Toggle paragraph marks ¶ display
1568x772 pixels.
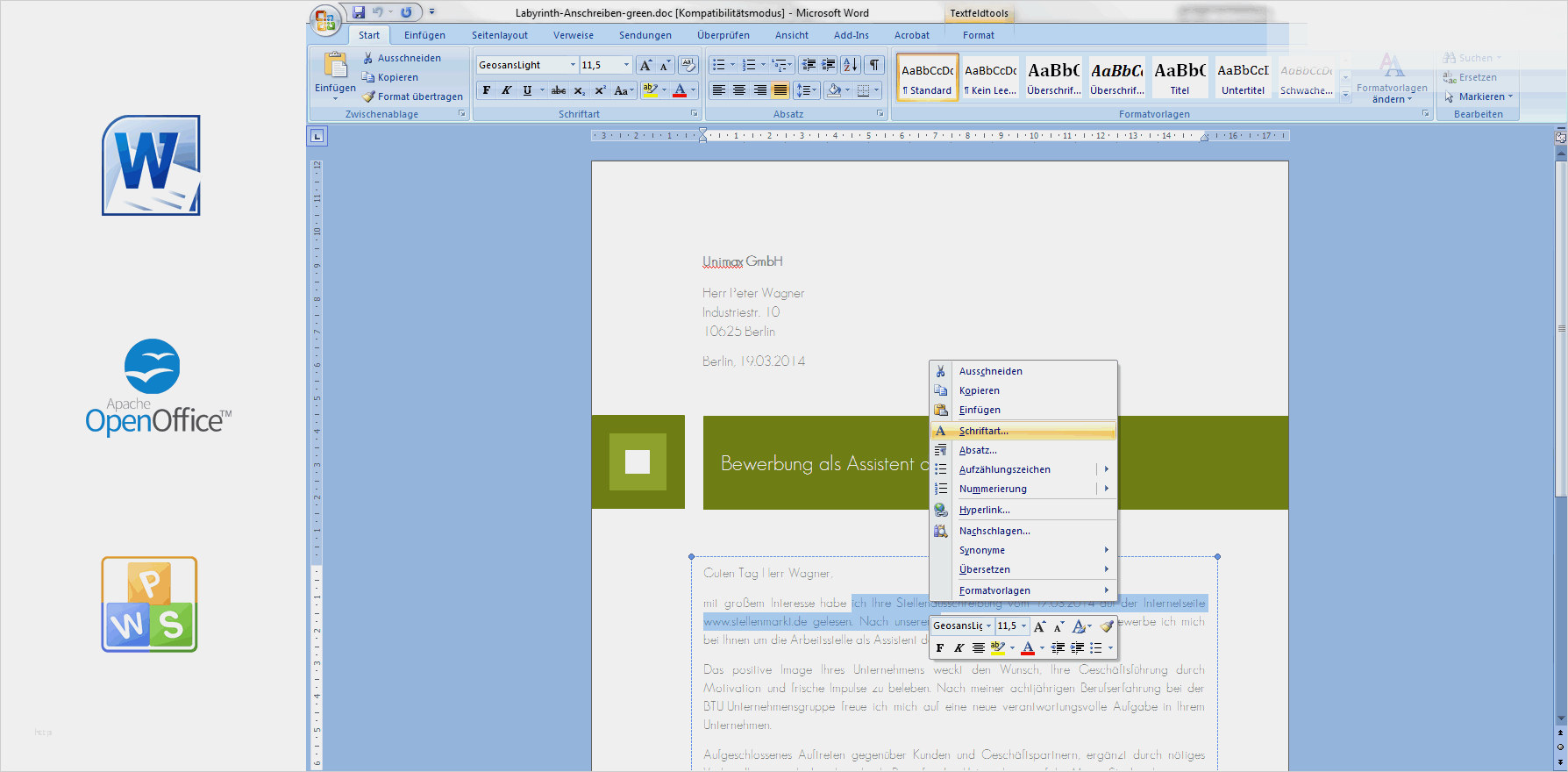[x=874, y=65]
